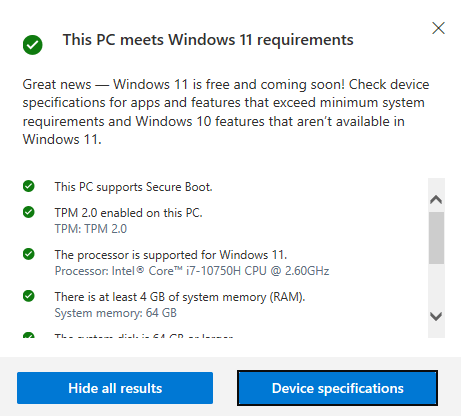Image resolution: width=461 pixels, height=416 pixels.
Task: Click the 'TPM: TPM 2.0' detail text
Action: tap(91, 229)
